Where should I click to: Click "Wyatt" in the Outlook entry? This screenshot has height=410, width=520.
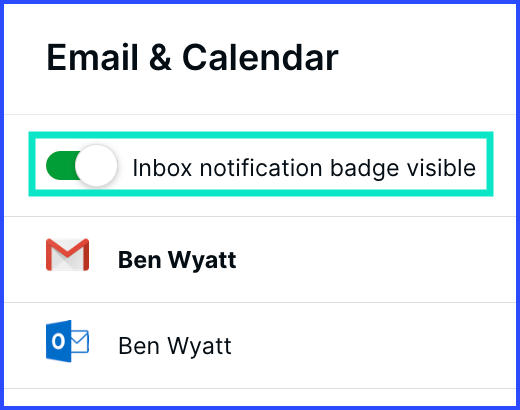coord(199,346)
